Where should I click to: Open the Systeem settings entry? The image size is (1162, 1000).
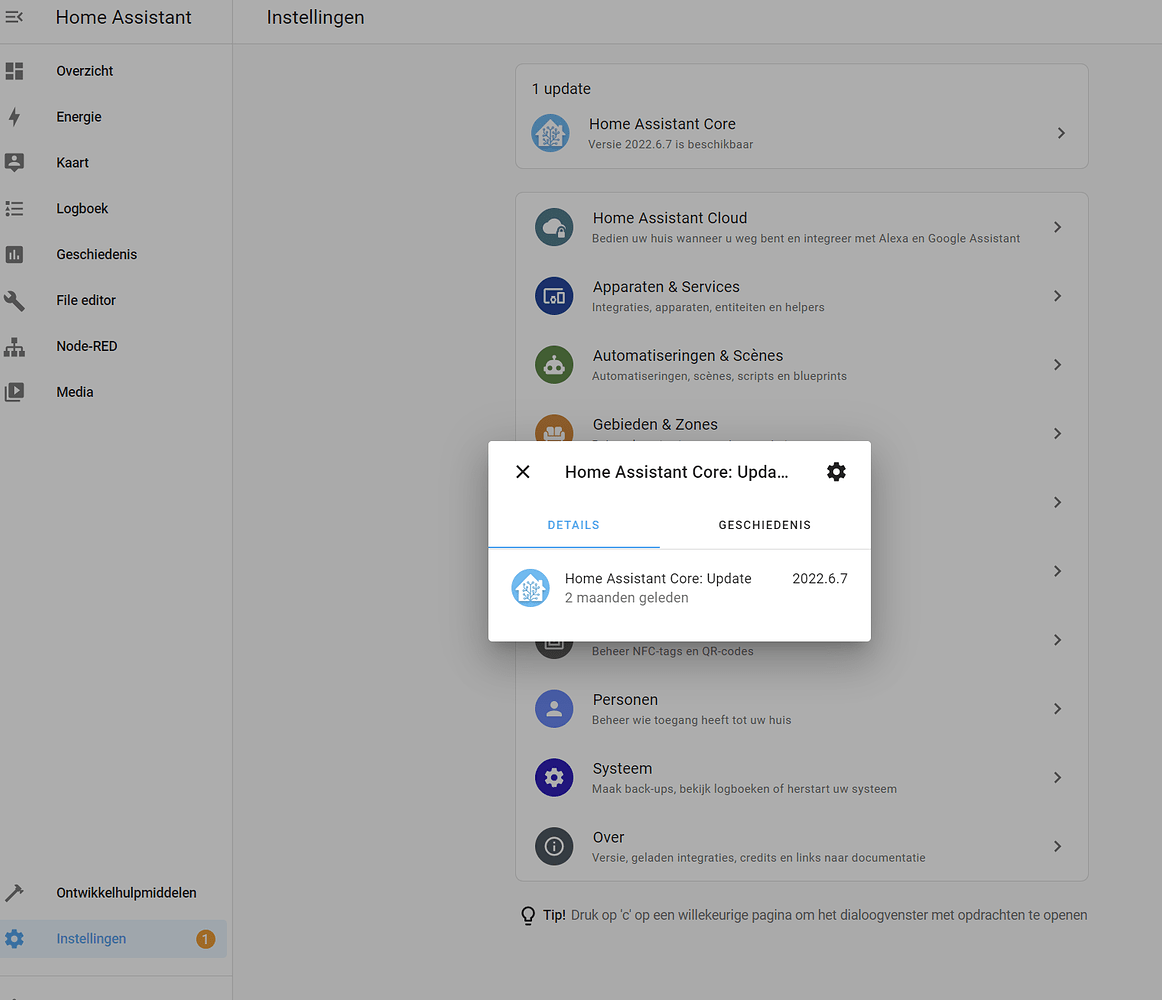pyautogui.click(x=622, y=769)
